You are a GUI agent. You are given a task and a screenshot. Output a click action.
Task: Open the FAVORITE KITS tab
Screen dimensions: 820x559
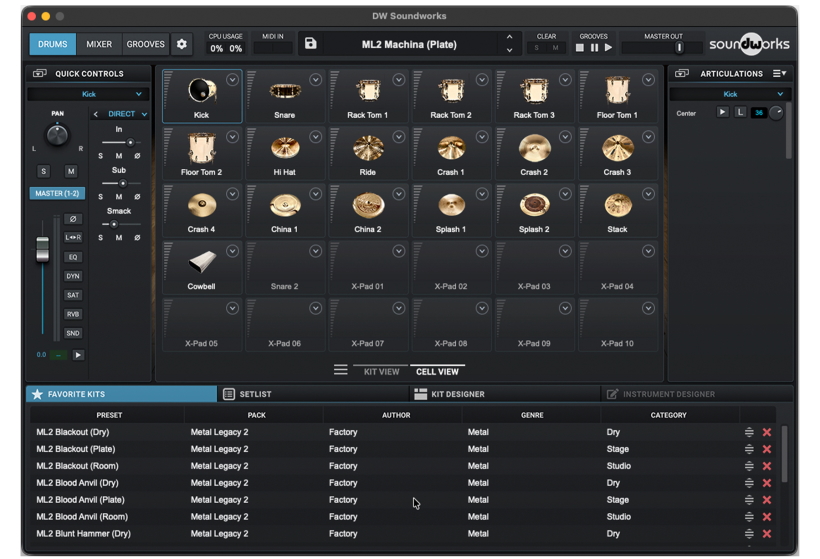click(x=121, y=394)
